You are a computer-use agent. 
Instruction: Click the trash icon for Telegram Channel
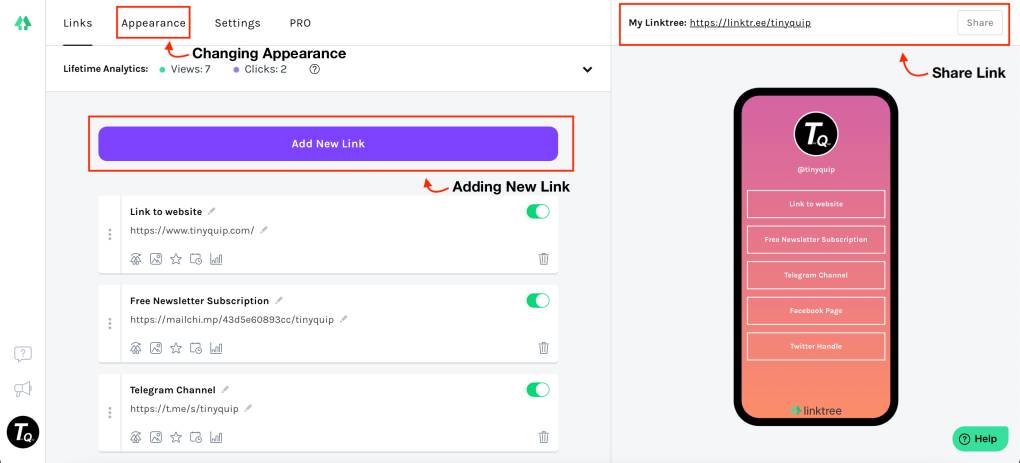pyautogui.click(x=543, y=437)
